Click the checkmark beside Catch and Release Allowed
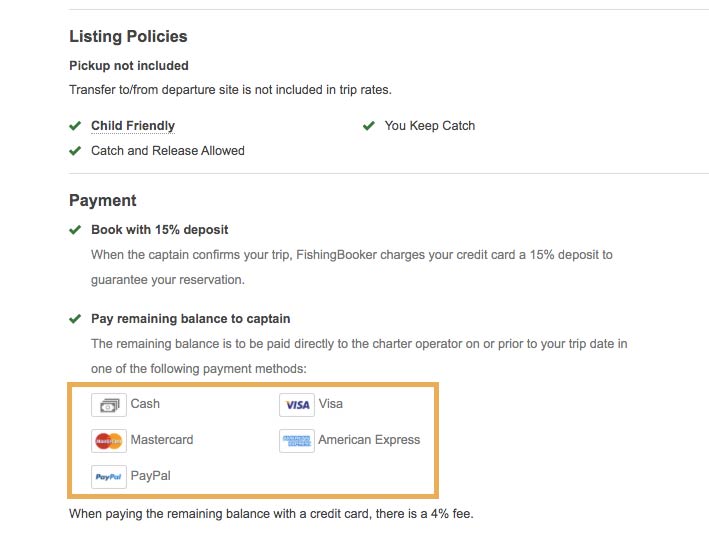This screenshot has width=709, height=549. coord(75,151)
